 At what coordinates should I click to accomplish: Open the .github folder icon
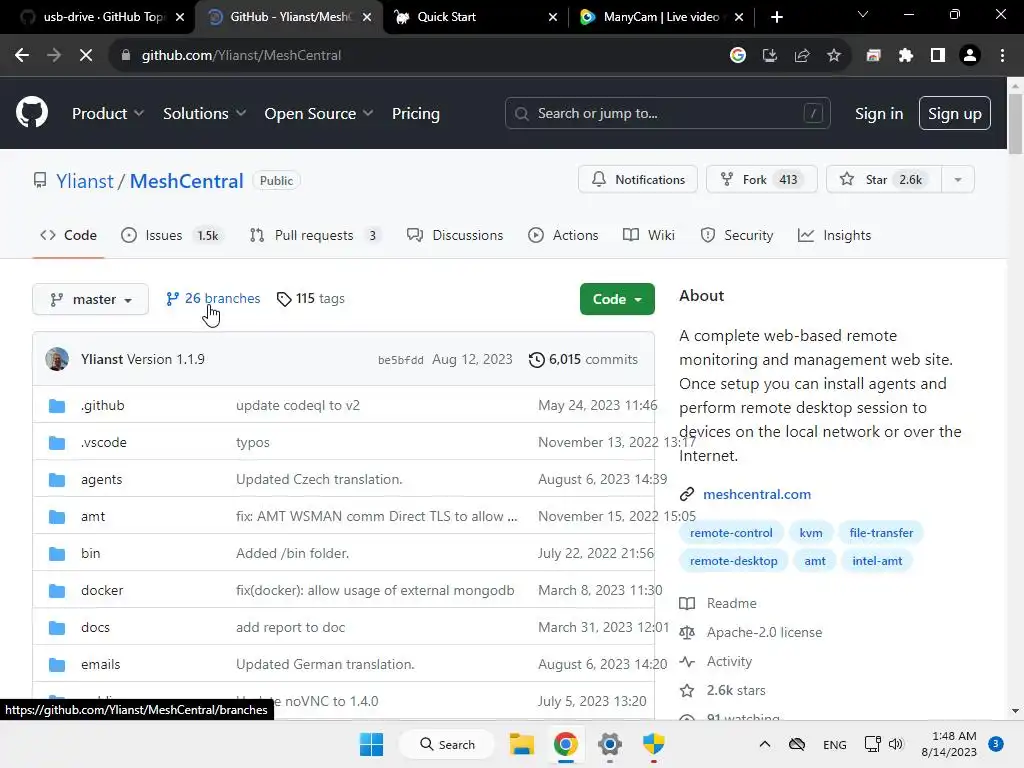pyautogui.click(x=57, y=406)
